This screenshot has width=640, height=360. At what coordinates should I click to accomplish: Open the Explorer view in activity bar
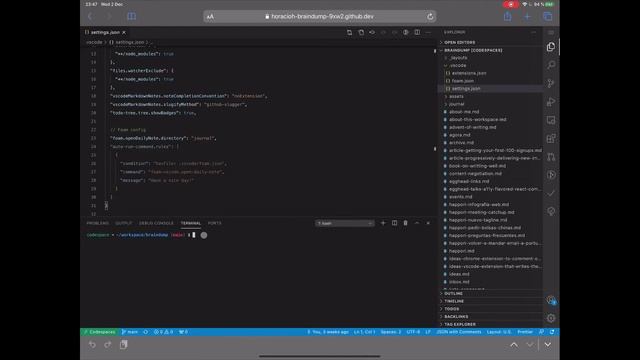point(551,47)
